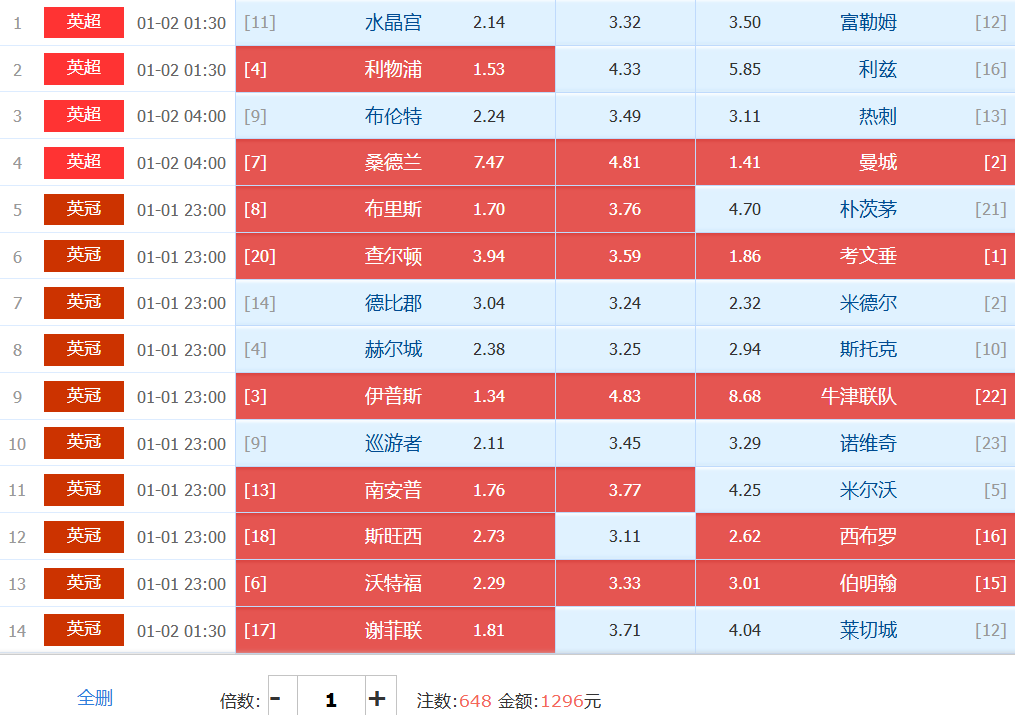Click the 英冠 league tag in 查尔顿 row
Screen dimensions: 1015x715
point(84,256)
